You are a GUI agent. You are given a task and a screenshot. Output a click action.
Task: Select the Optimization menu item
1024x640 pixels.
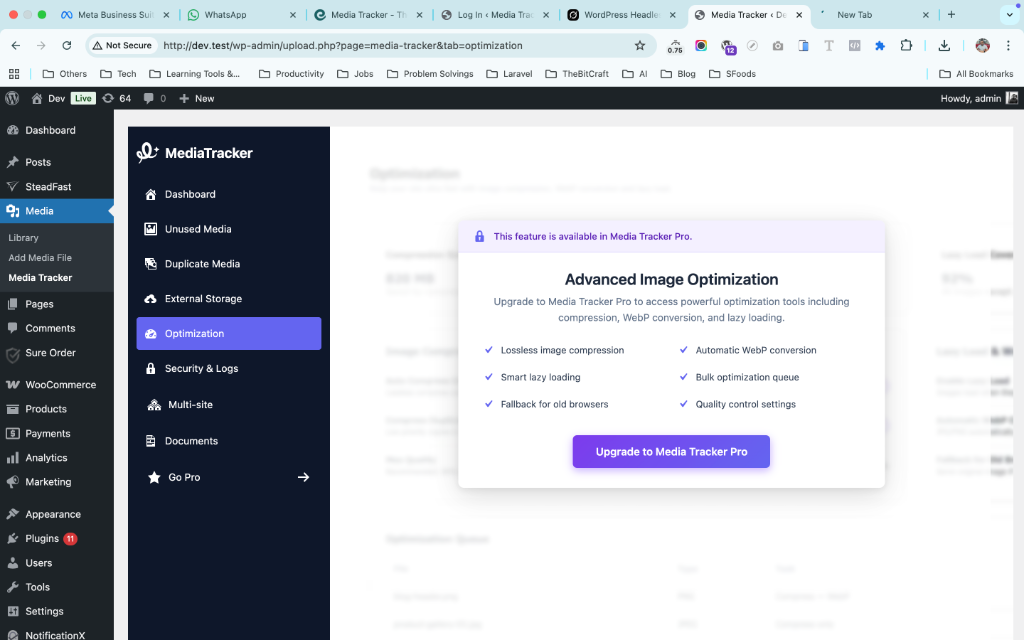pos(229,334)
